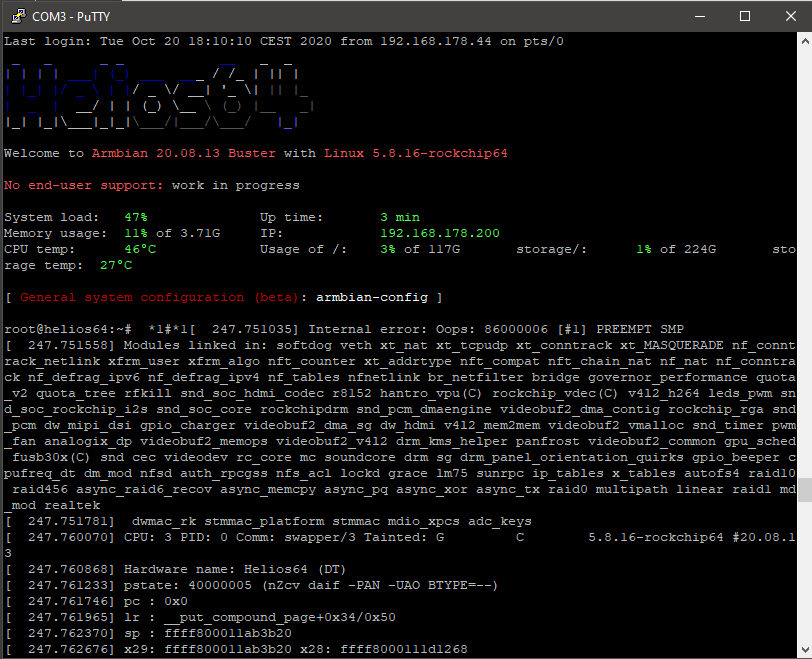Click the root disk size "117G"
The width and height of the screenshot is (812, 659).
444,250
